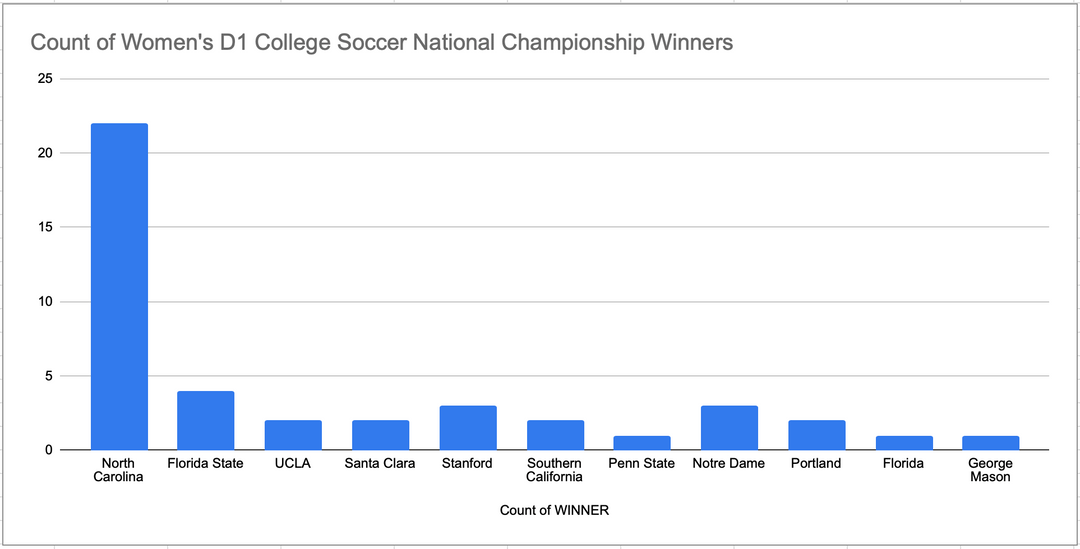Click the "Count of WINNER" axis title

click(x=554, y=510)
